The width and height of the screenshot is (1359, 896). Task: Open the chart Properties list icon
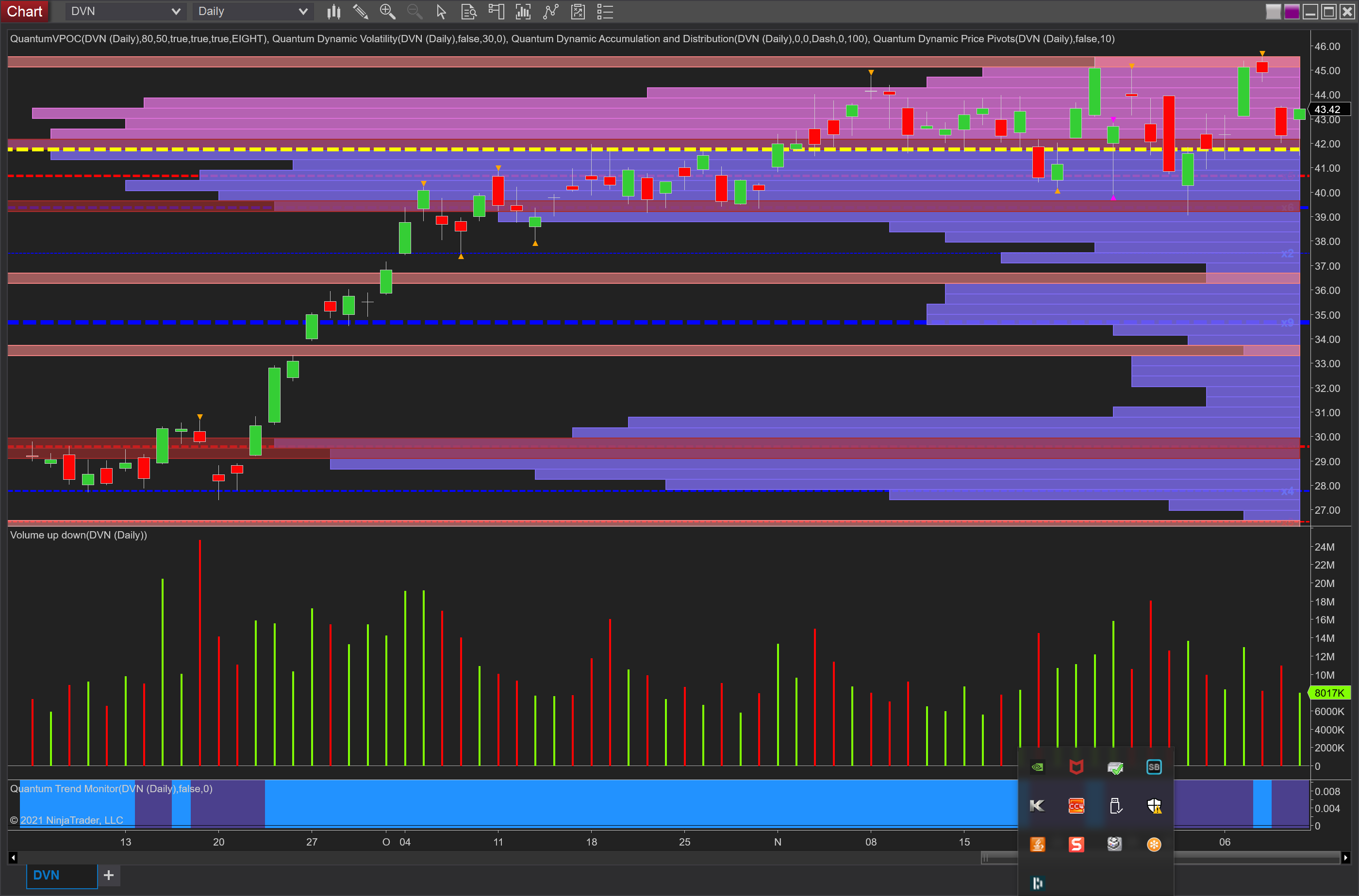[605, 12]
